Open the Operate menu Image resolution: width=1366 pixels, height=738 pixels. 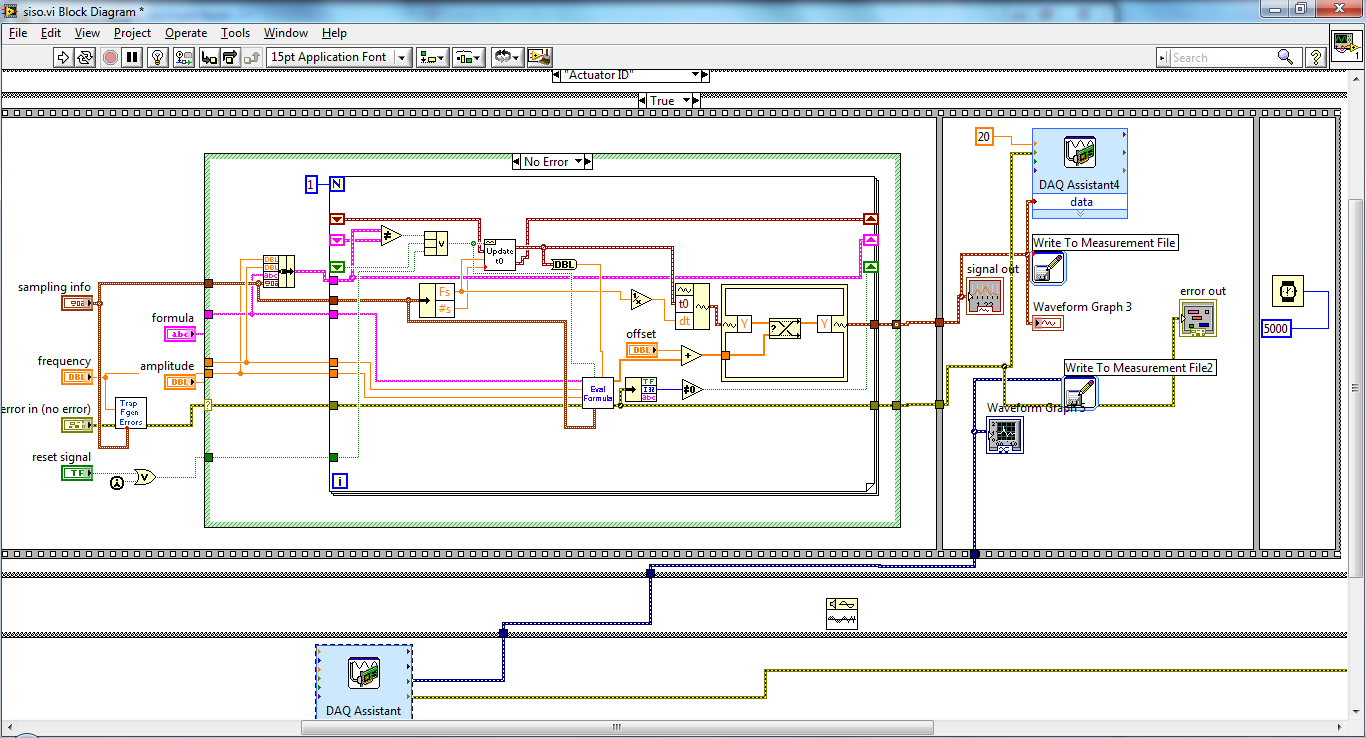coord(186,33)
